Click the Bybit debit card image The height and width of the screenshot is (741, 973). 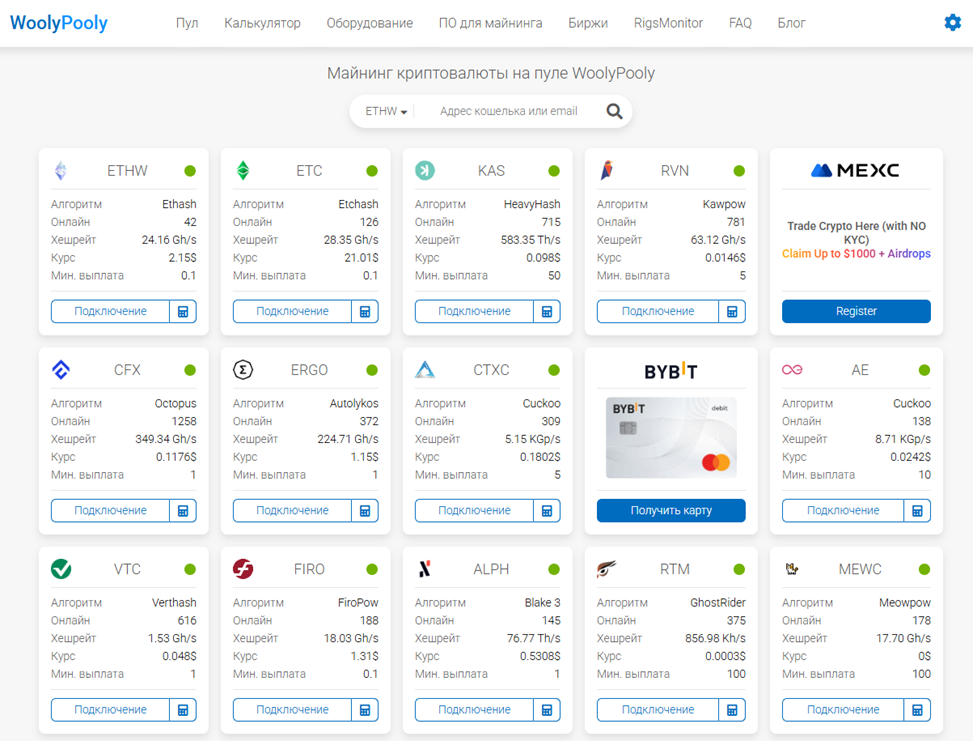[x=671, y=438]
